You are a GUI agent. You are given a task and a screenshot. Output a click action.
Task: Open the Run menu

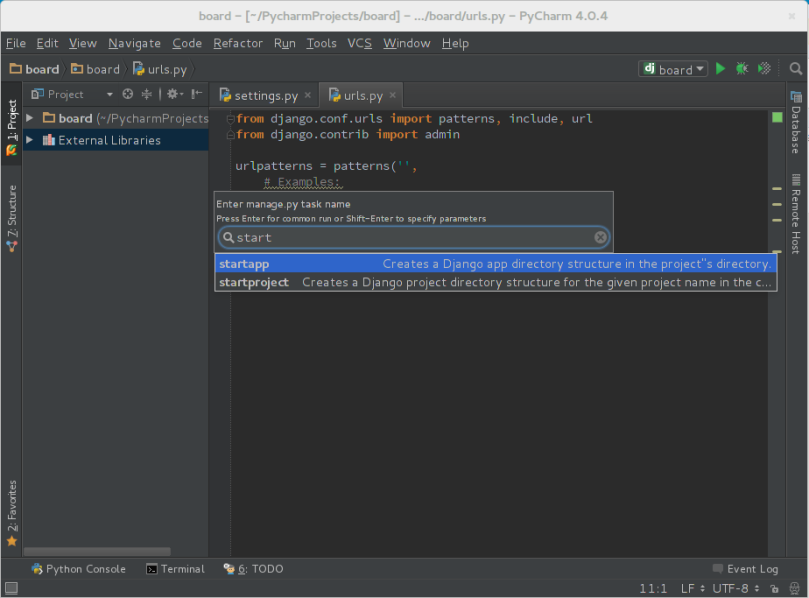pos(285,43)
